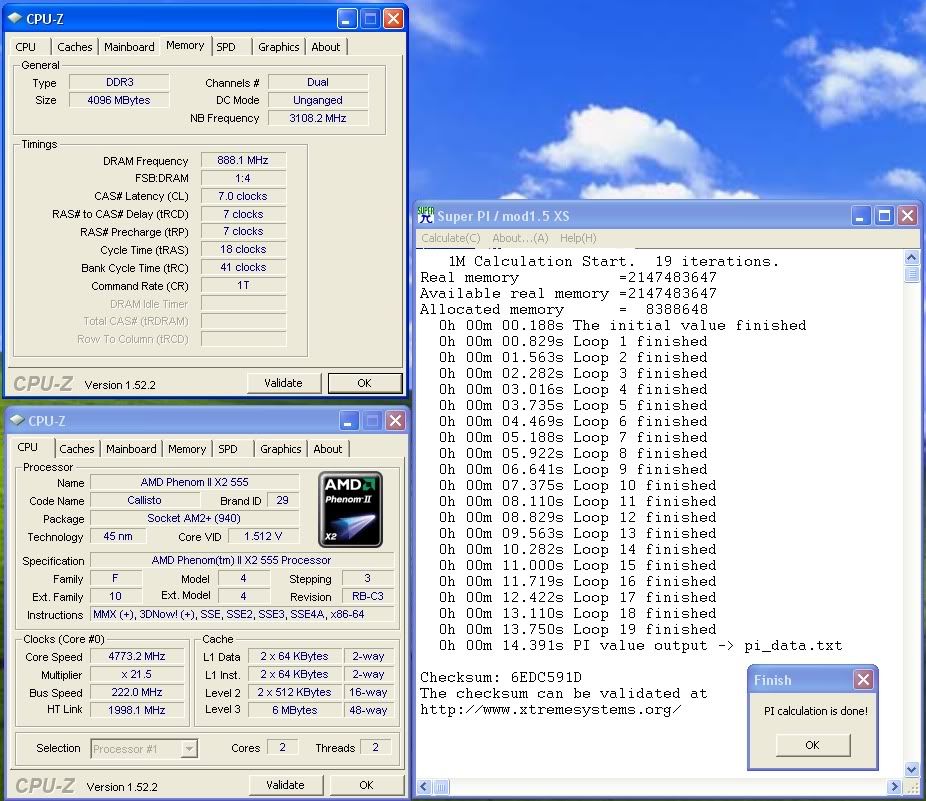Open Memory tab in bottom CPU-Z window
This screenshot has height=801, width=926.
(x=187, y=449)
